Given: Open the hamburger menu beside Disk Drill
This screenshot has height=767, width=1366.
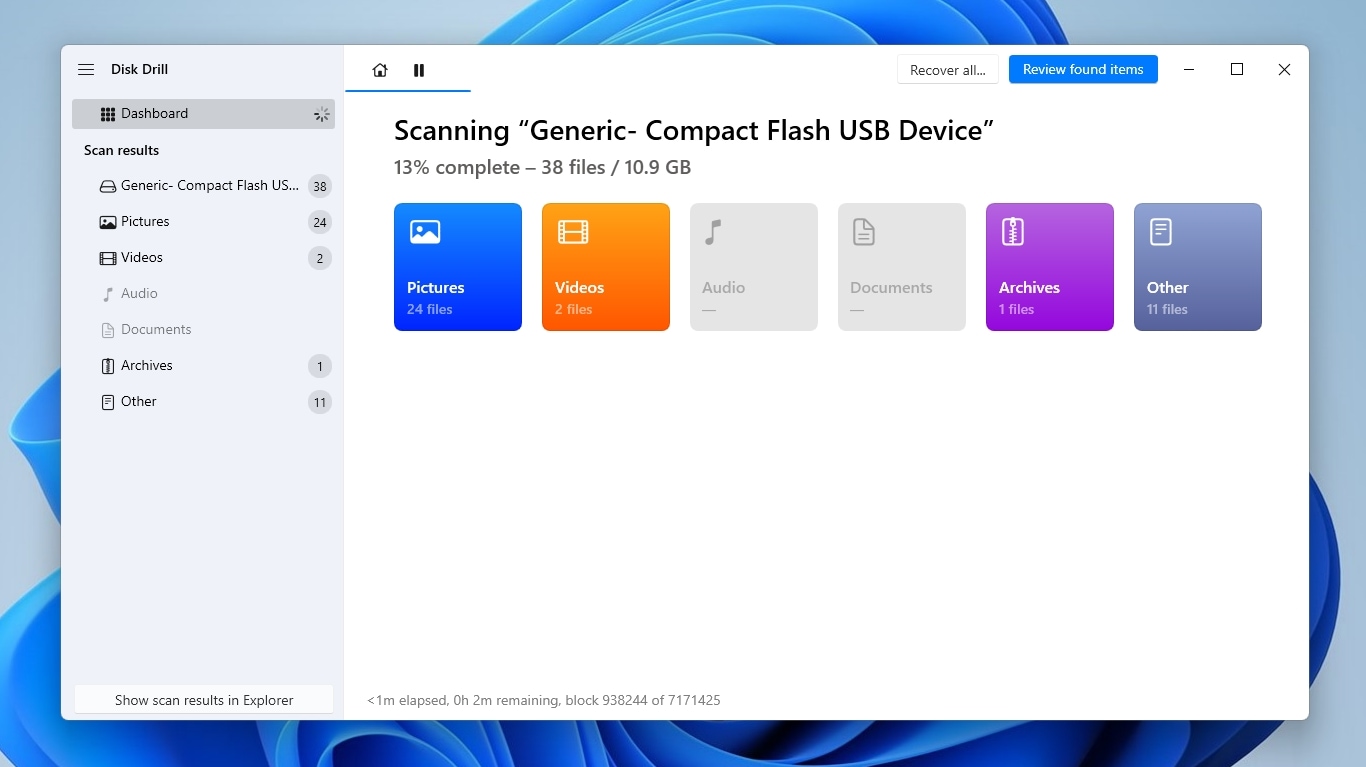Looking at the screenshot, I should [x=86, y=70].
